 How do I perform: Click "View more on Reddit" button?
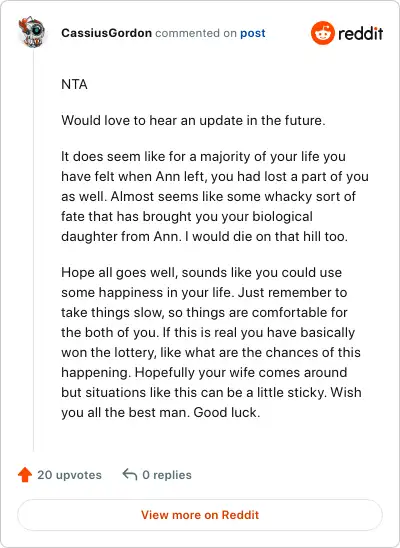(x=200, y=515)
